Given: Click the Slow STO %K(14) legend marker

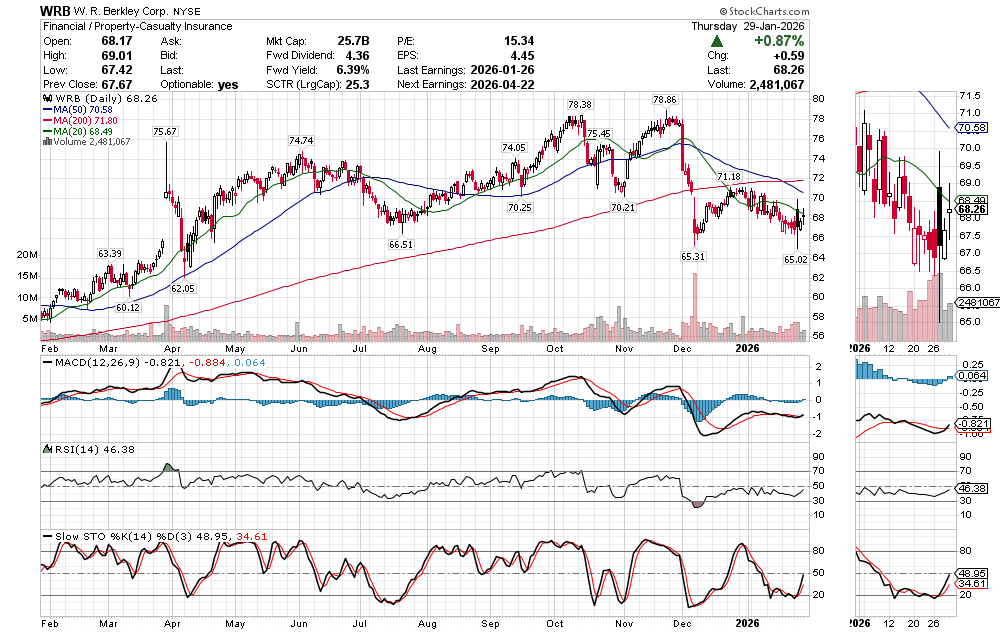Looking at the screenshot, I should point(47,537).
